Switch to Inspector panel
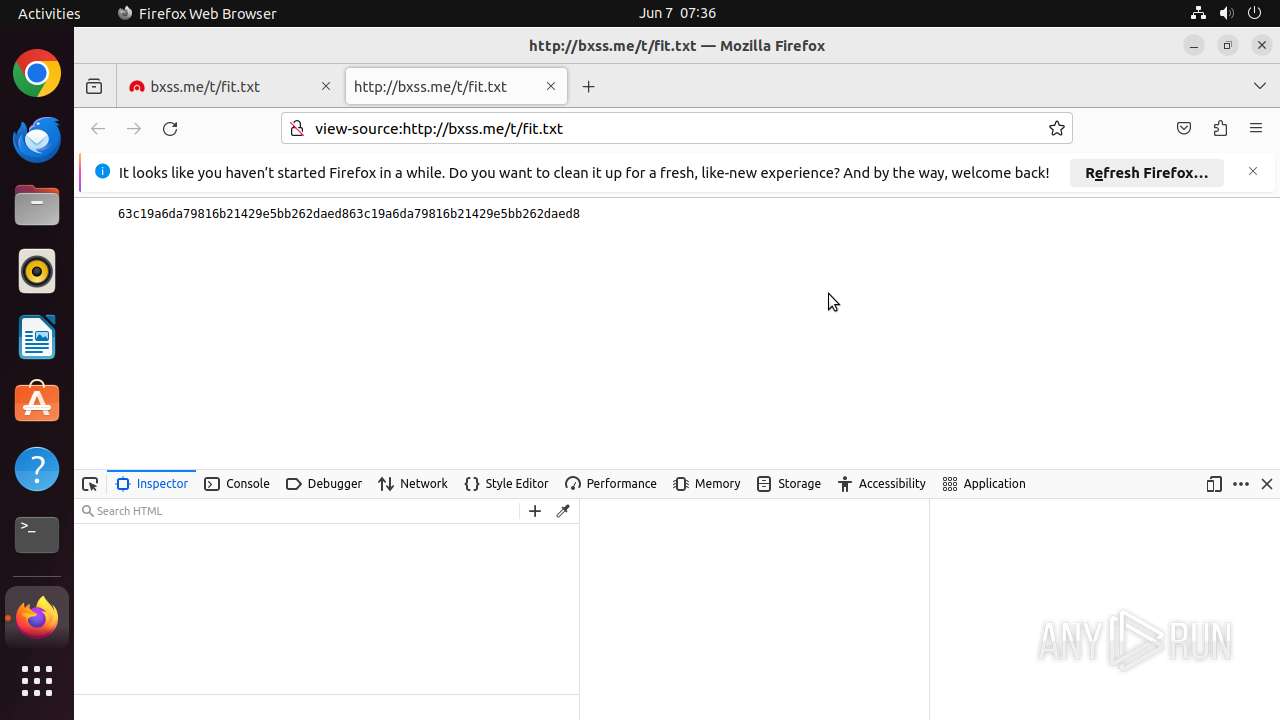The width and height of the screenshot is (1280, 720). tap(152, 484)
